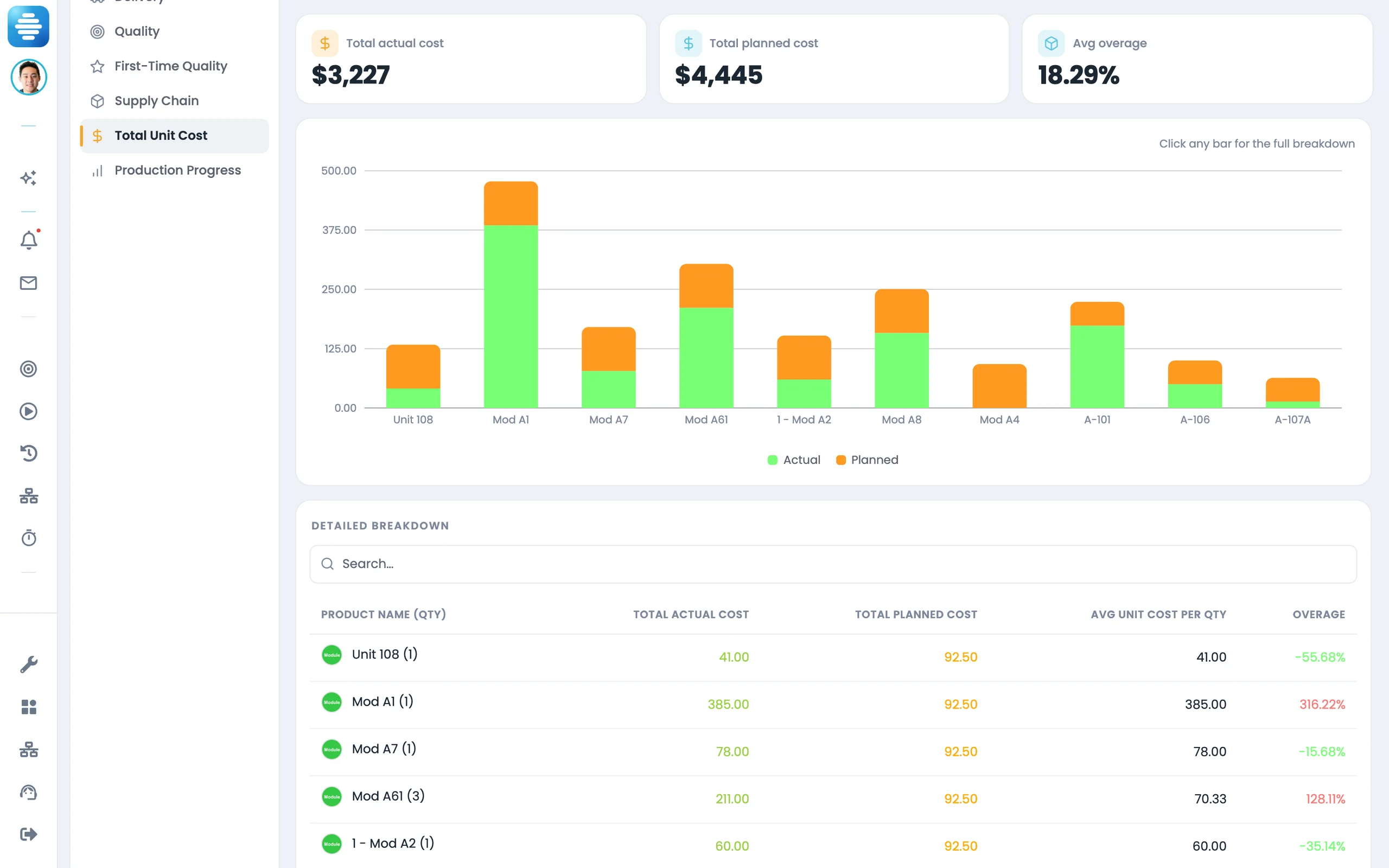Click the dashboard grid icon

(x=29, y=707)
